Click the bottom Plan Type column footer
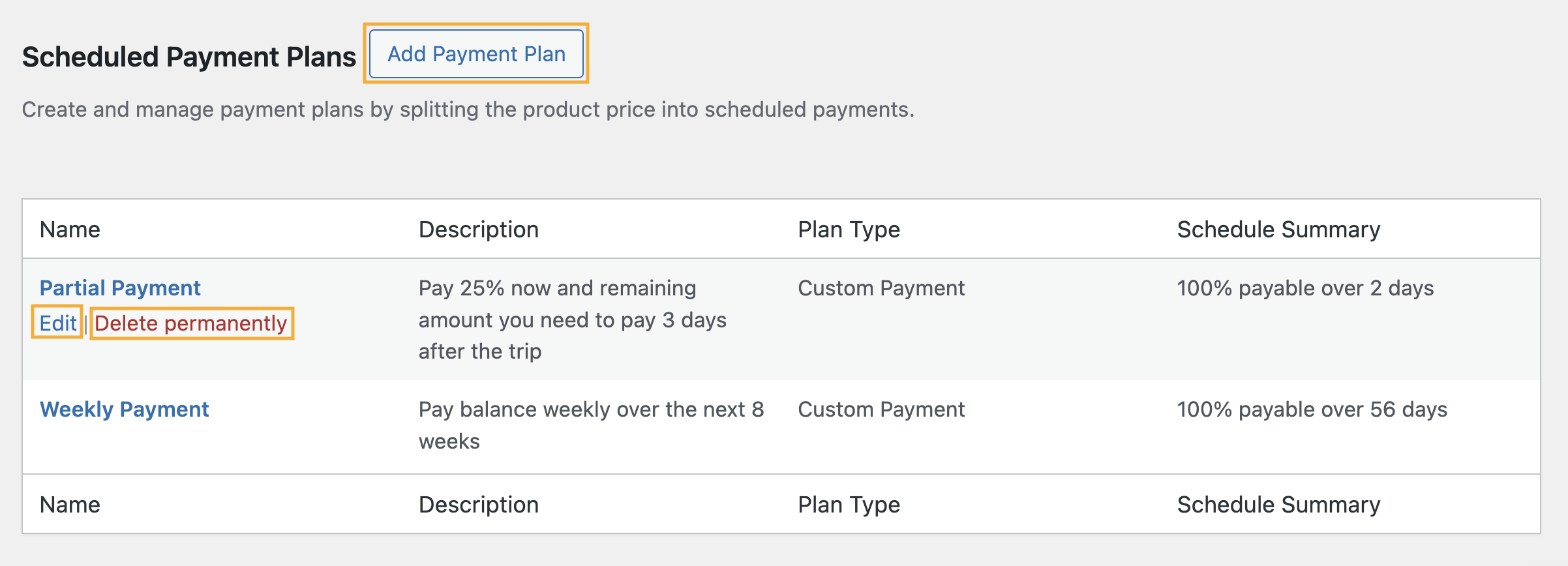This screenshot has width=1568, height=566. tap(849, 505)
